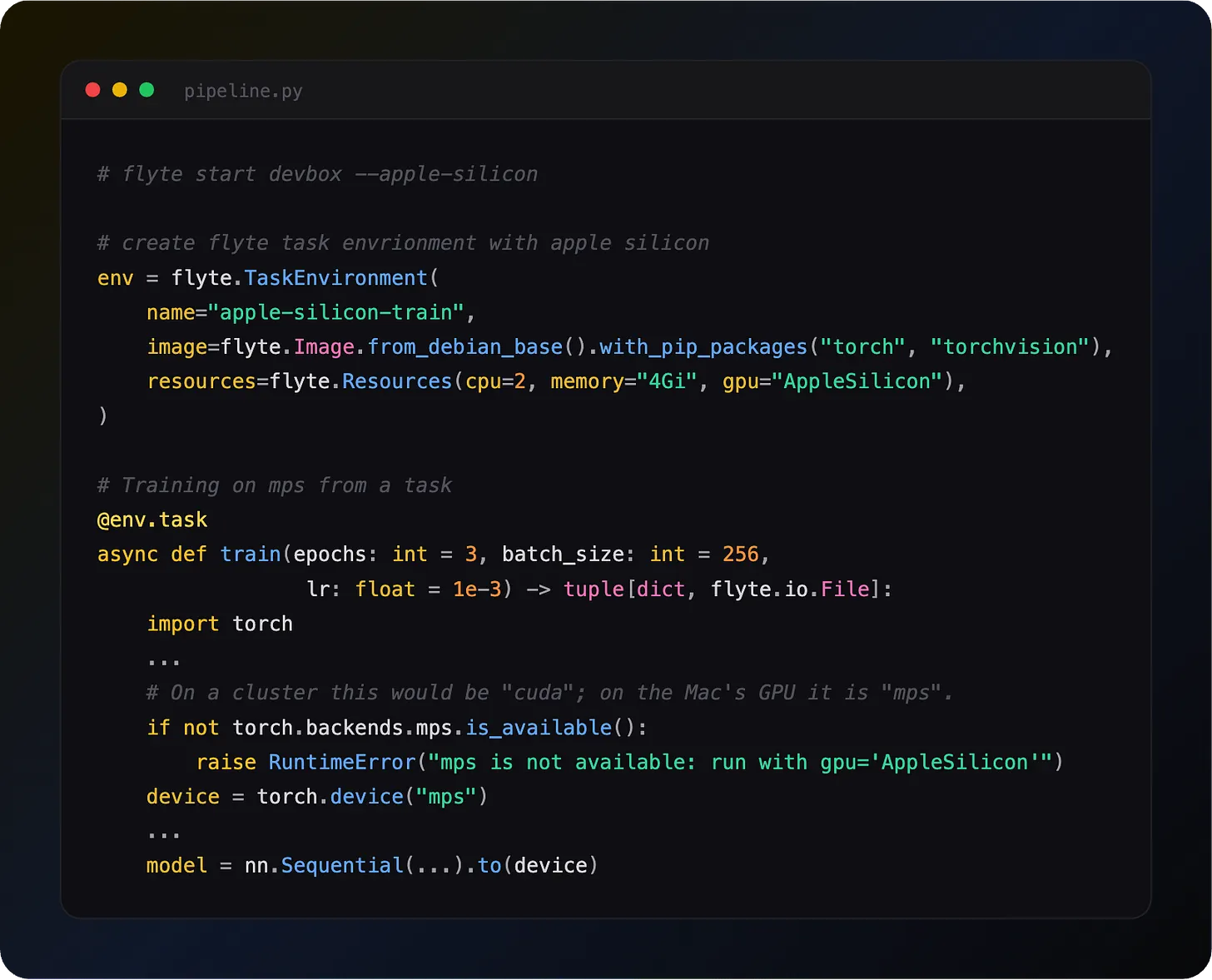Click "File" in flyte.io.File
Image resolution: width=1212 pixels, height=980 pixels.
coord(845,589)
